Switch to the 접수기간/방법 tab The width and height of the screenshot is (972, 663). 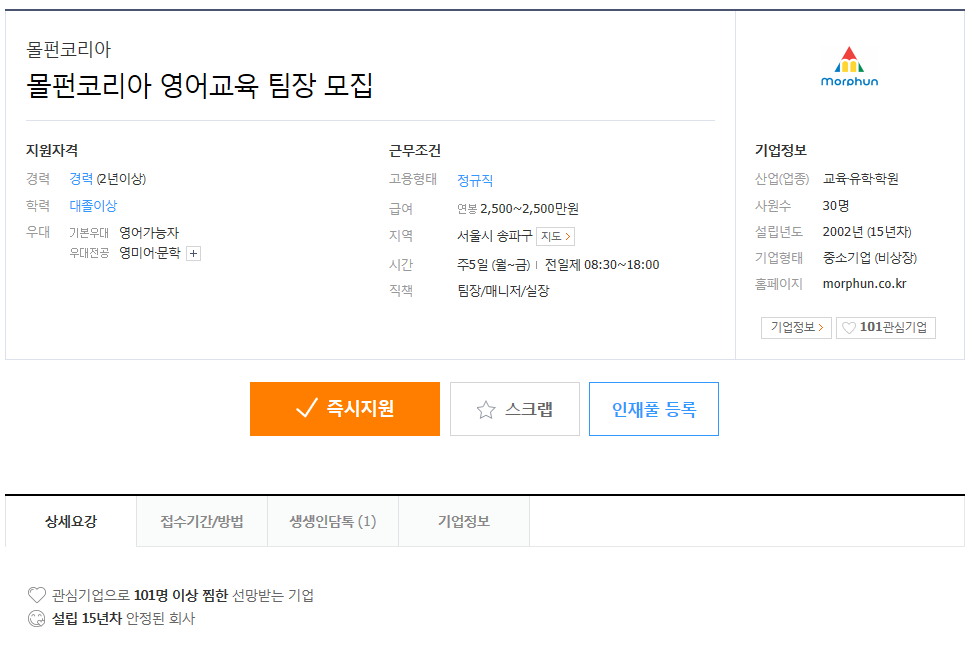click(x=202, y=522)
